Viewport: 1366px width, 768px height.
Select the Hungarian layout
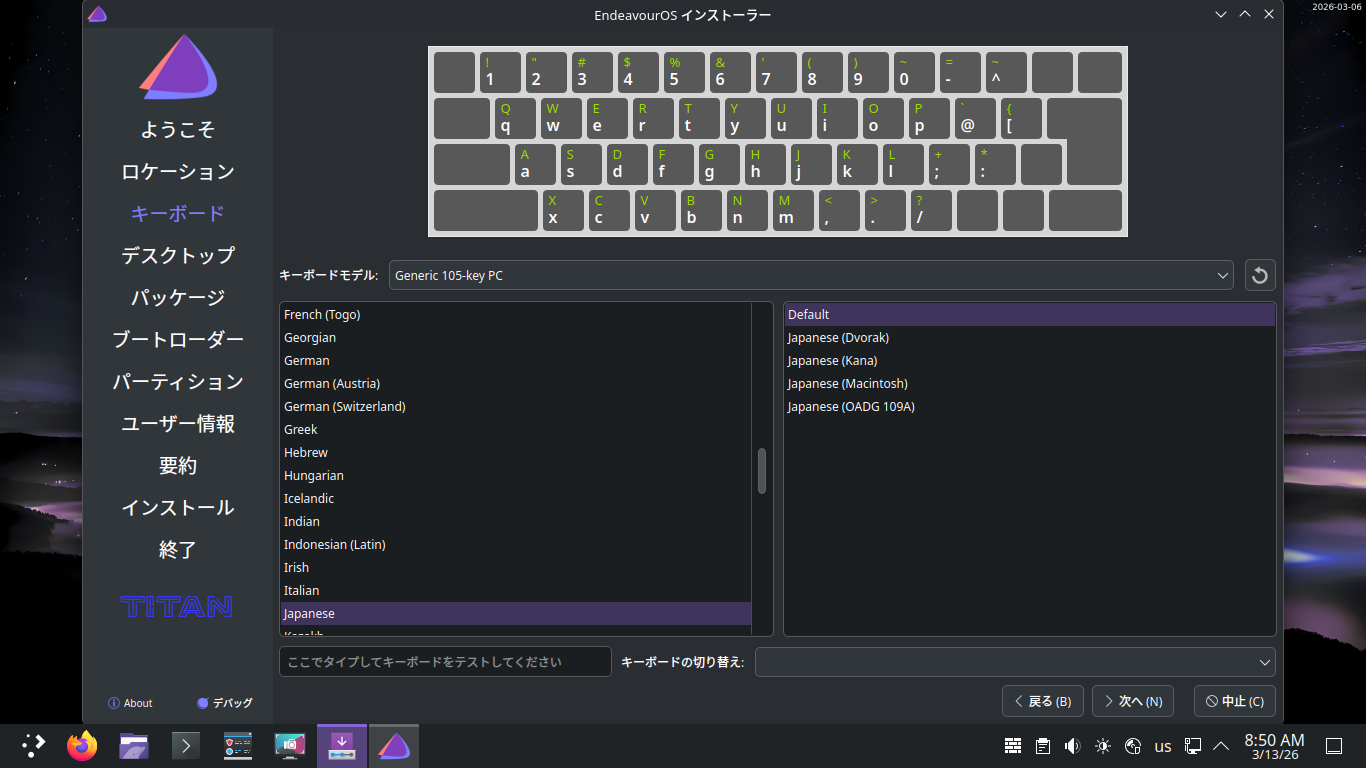pos(515,476)
